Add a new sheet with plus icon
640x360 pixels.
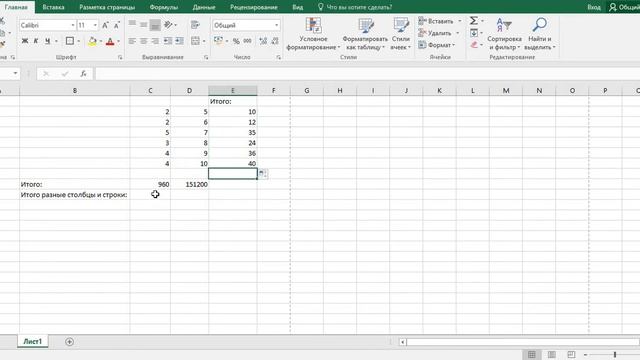tap(69, 342)
